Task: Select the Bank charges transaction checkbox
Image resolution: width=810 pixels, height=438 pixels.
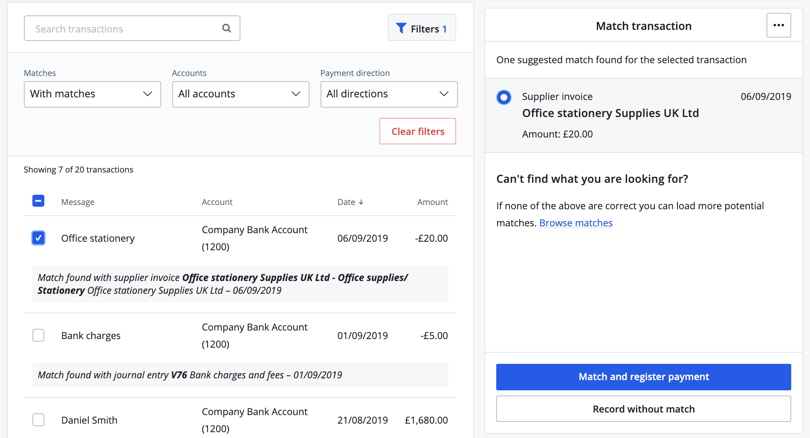Action: point(38,336)
